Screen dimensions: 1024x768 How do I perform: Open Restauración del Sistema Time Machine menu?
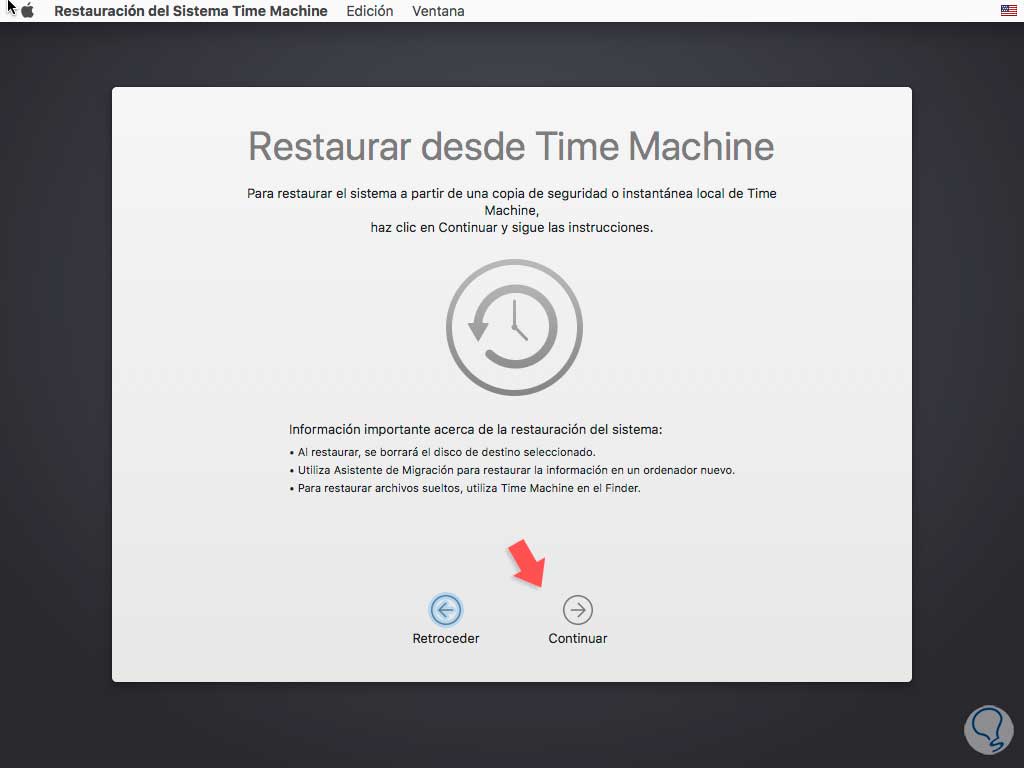[191, 11]
